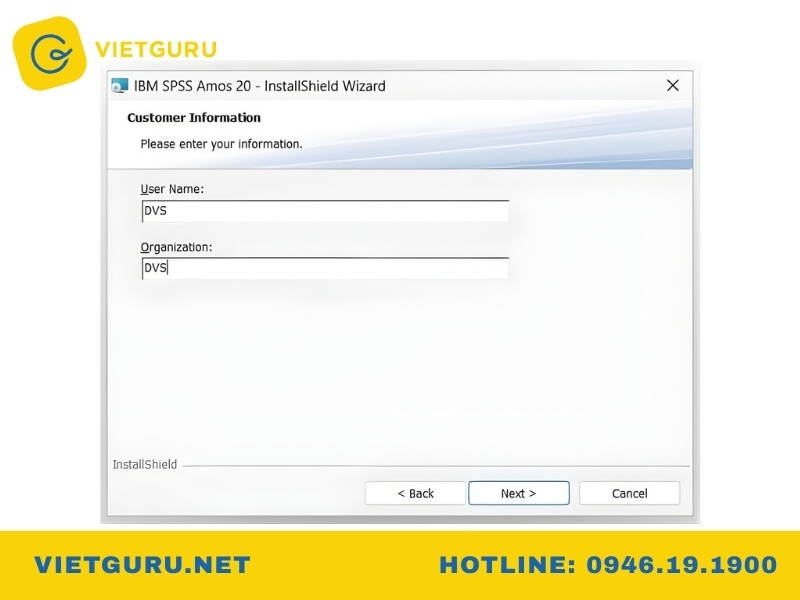The width and height of the screenshot is (800, 600).
Task: Click the "User Name:" label
Action: tap(172, 189)
